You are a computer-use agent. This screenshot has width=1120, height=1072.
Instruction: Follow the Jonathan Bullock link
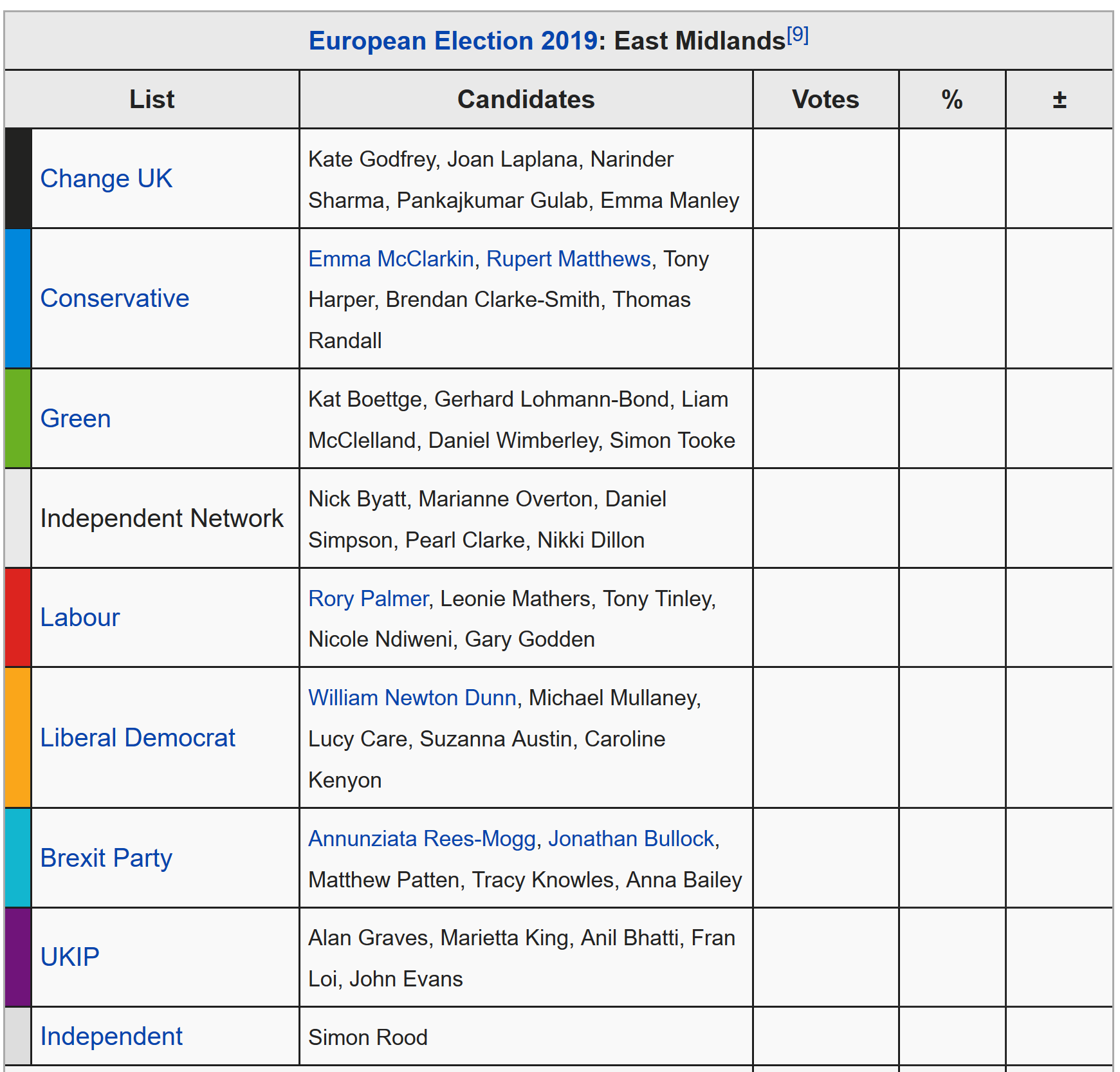tap(631, 838)
